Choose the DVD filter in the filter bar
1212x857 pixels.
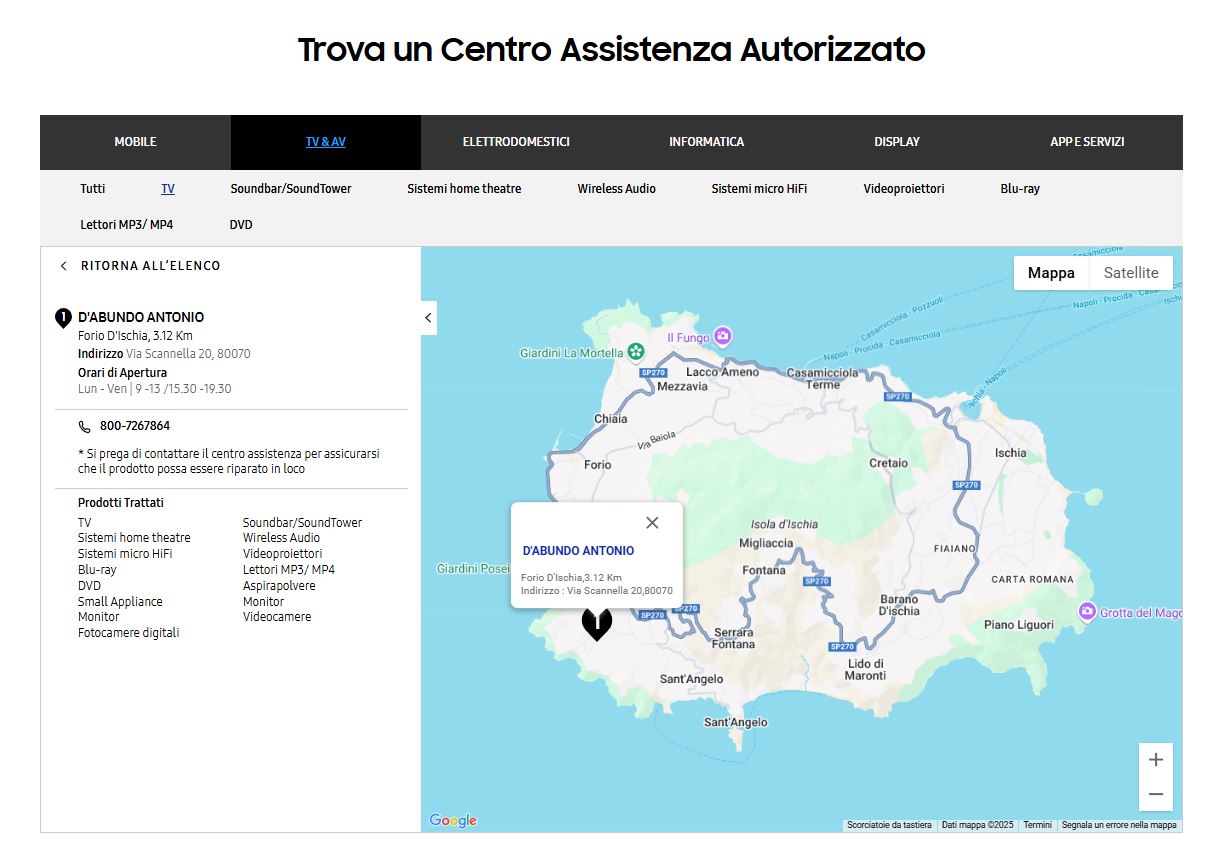[x=241, y=225]
